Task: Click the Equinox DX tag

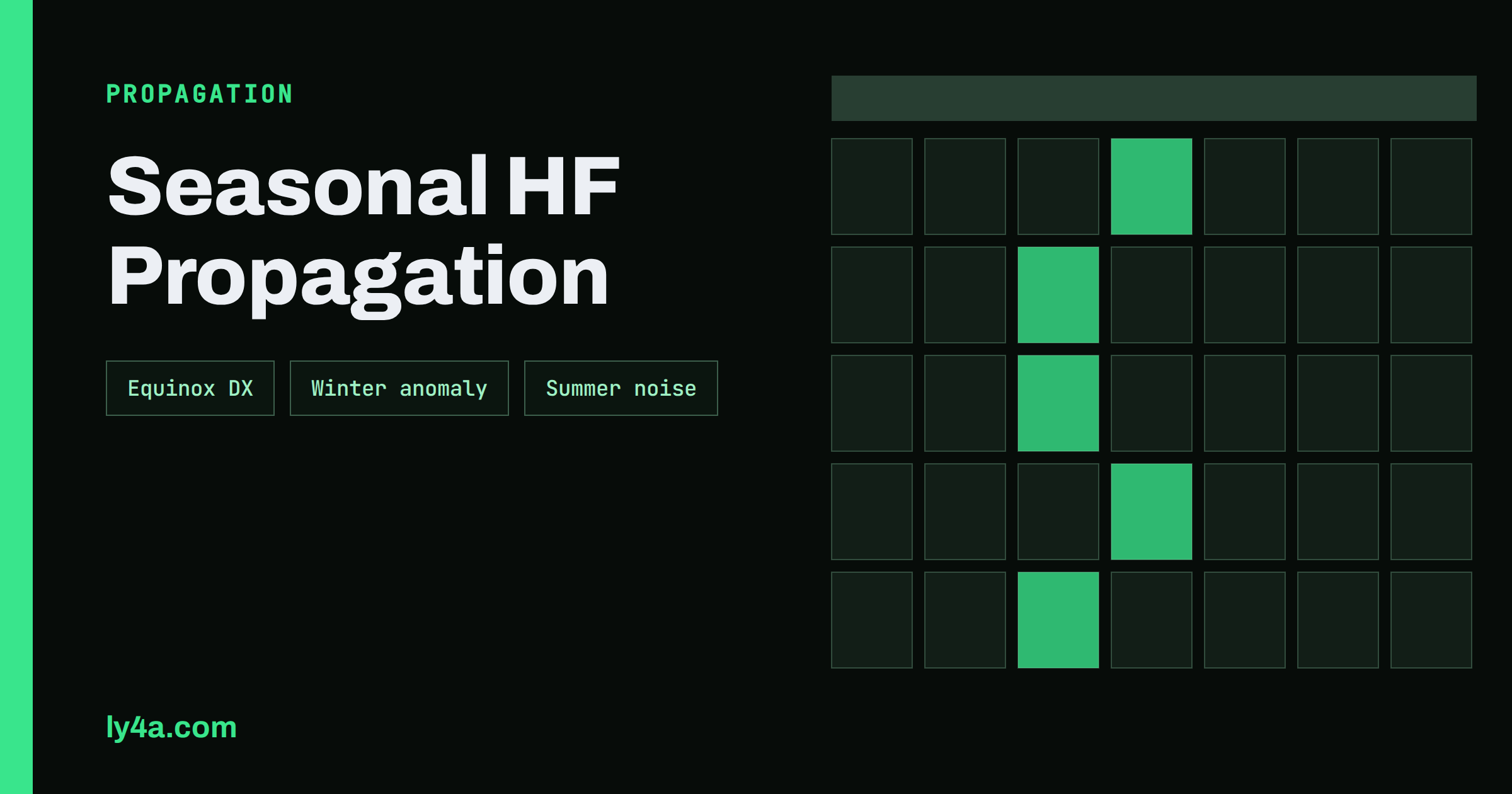Action: 190,388
